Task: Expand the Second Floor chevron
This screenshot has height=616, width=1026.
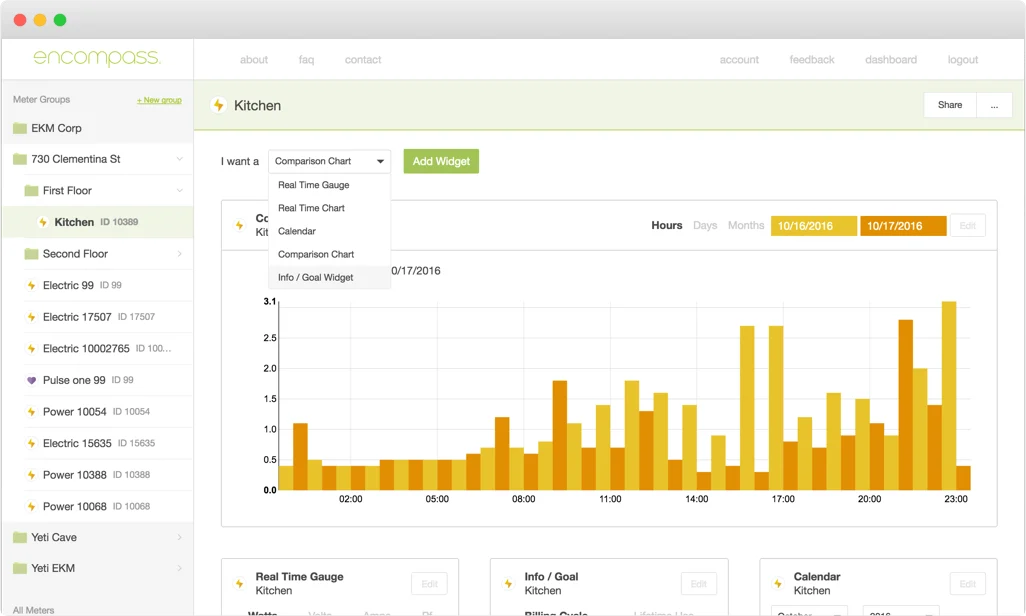Action: (179, 254)
